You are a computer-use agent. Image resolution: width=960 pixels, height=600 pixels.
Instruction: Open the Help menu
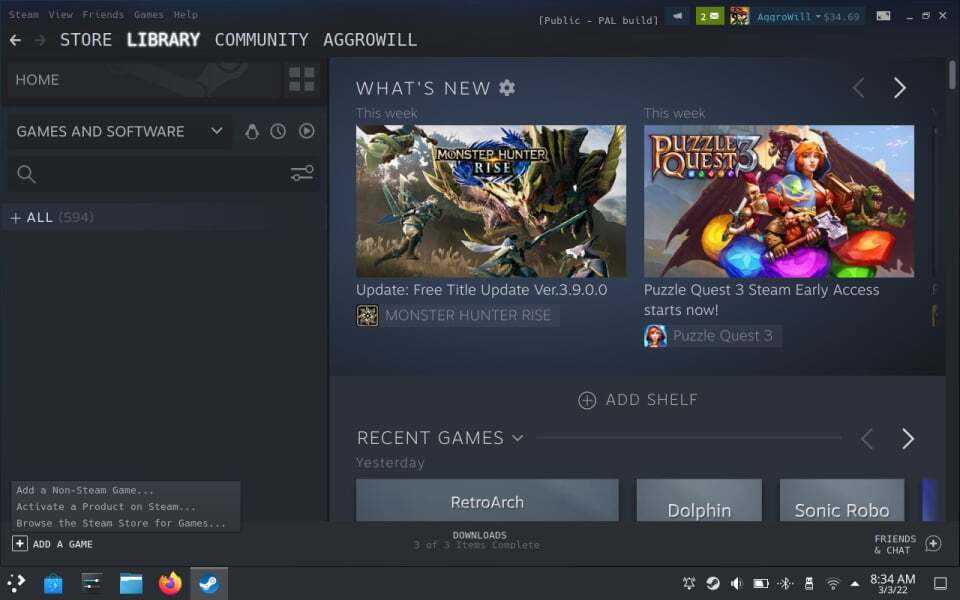point(186,14)
